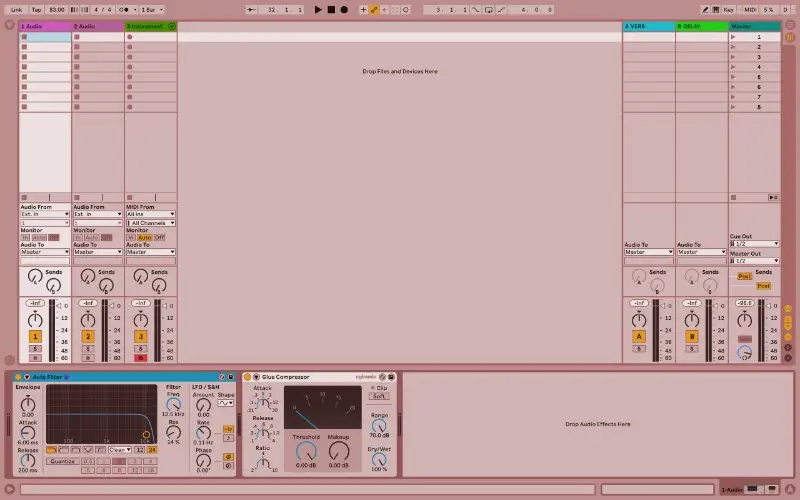Screen dimensions: 800x500
Task: Solo track 1 Audio
Action: [36, 348]
